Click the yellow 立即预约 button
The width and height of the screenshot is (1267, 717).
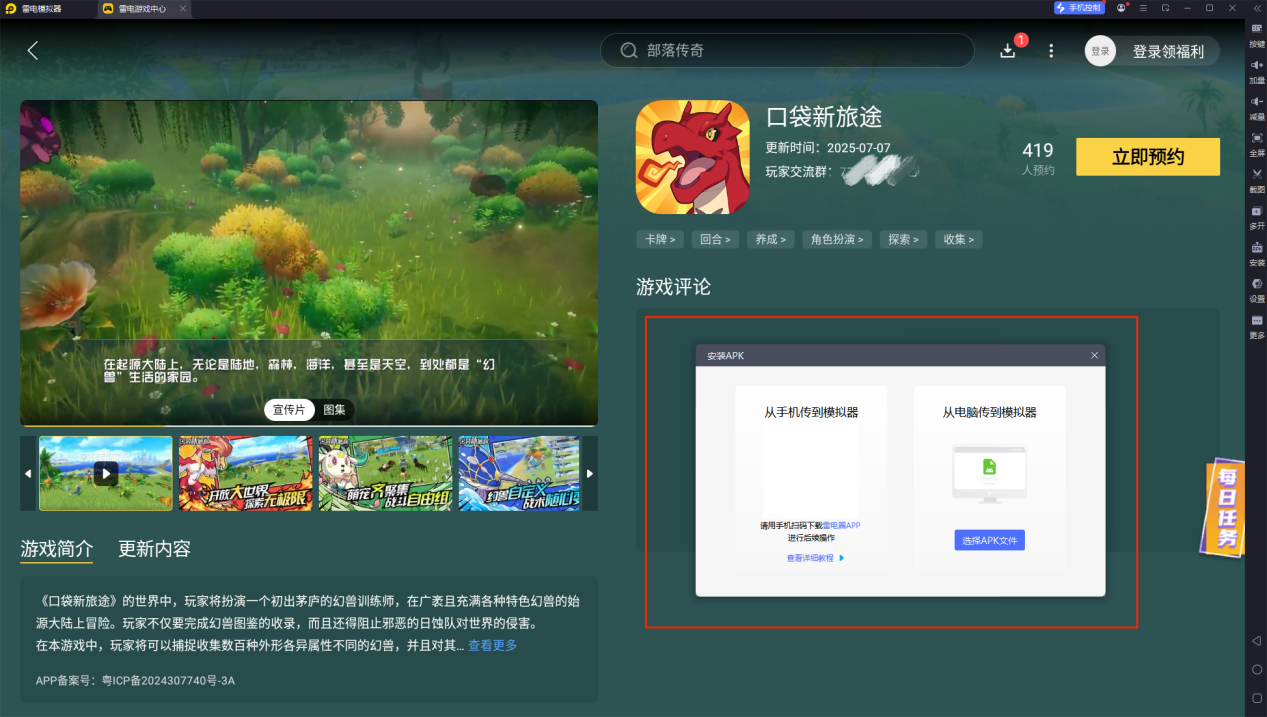click(1148, 157)
